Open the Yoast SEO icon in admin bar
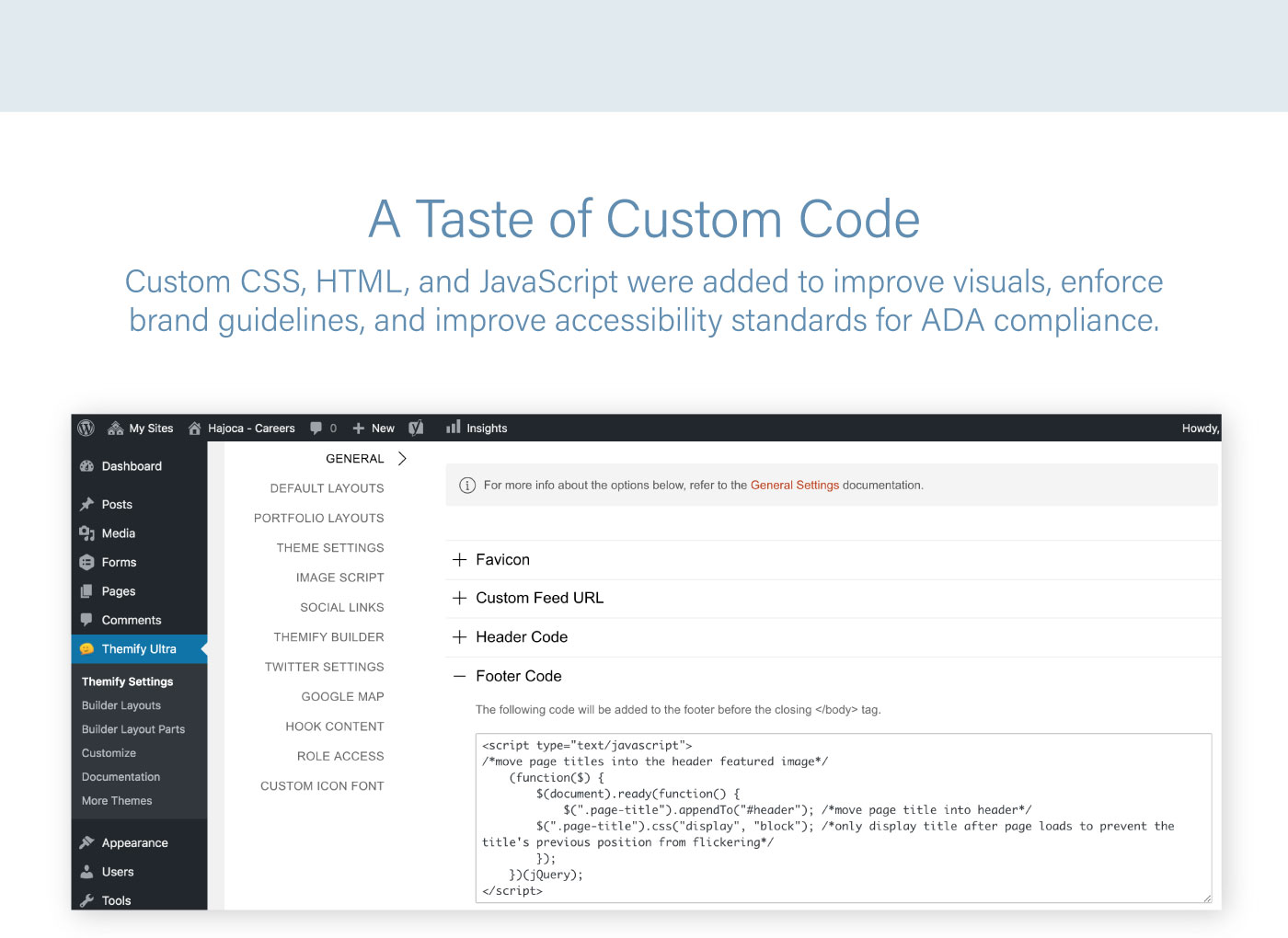Viewport: 1288px width, 938px height. coord(416,428)
